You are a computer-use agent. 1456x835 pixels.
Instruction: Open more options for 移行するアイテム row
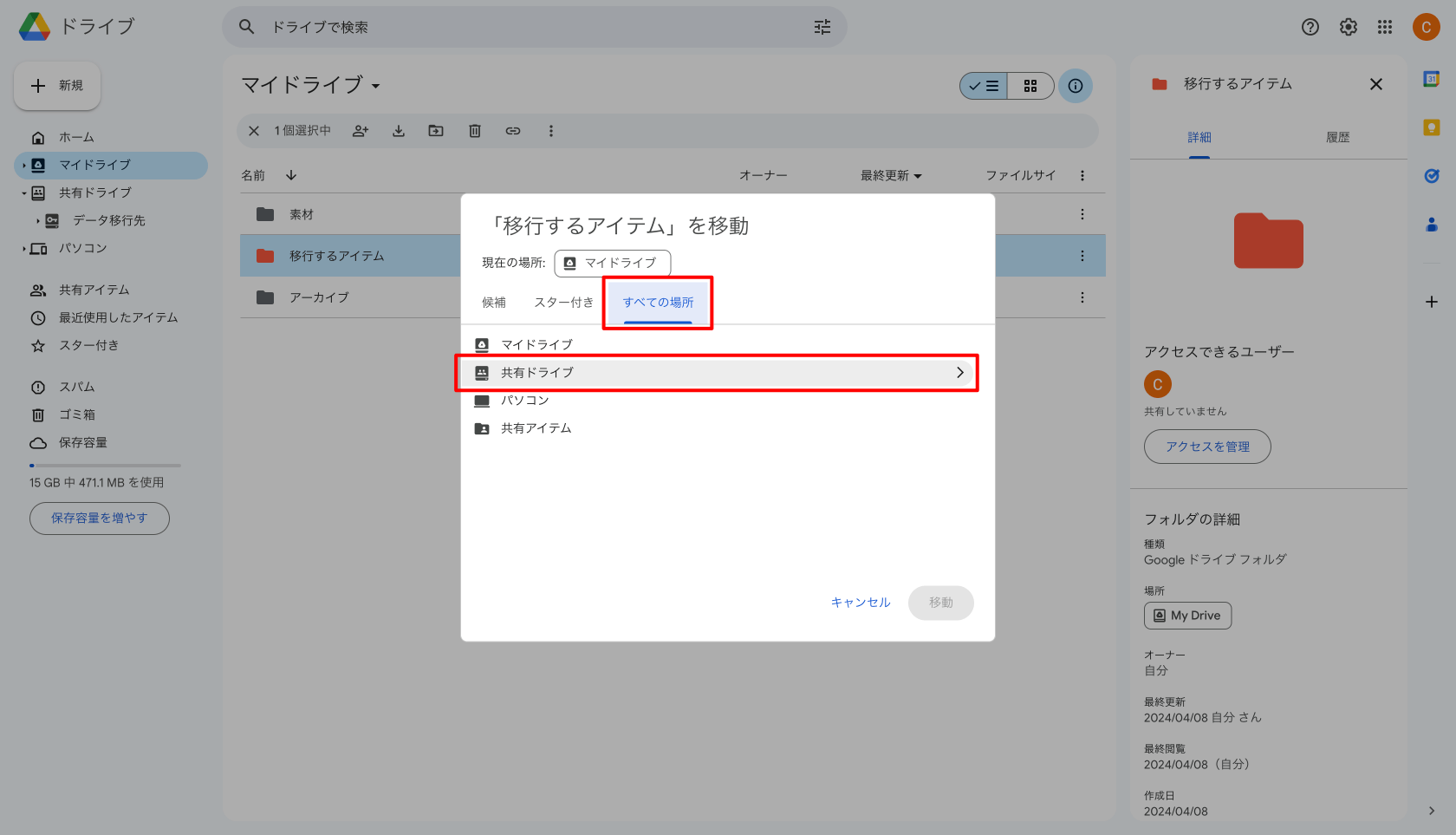coord(1082,256)
